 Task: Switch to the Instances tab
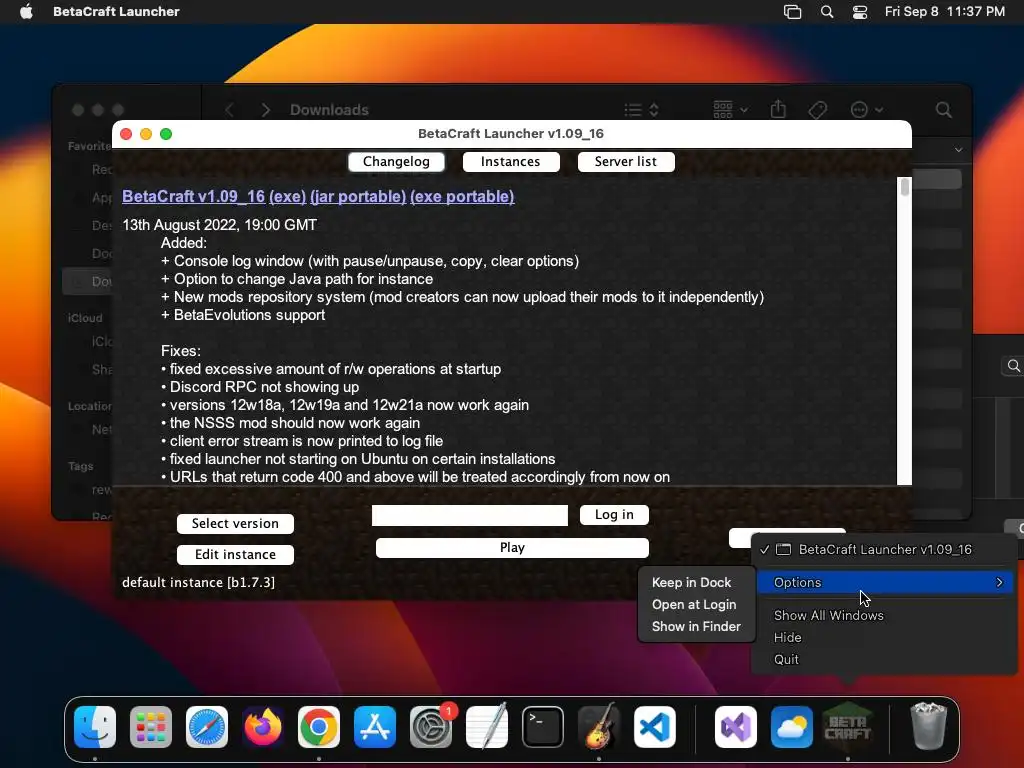[511, 161]
